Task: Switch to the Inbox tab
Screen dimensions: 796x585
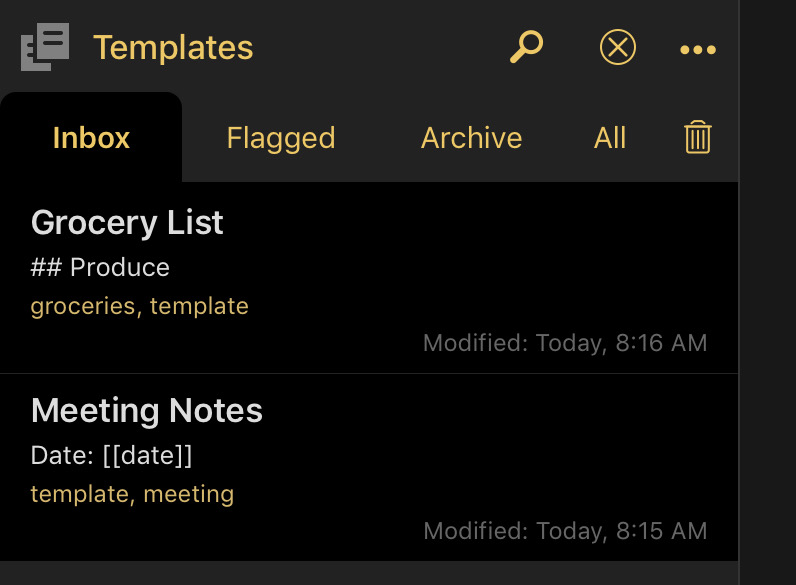Action: click(91, 138)
